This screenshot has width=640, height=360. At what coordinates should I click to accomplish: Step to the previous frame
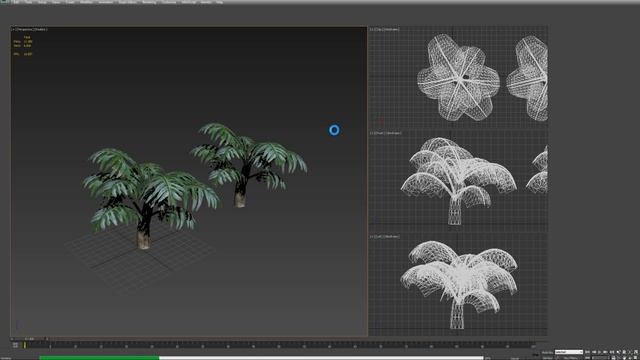[594, 352]
